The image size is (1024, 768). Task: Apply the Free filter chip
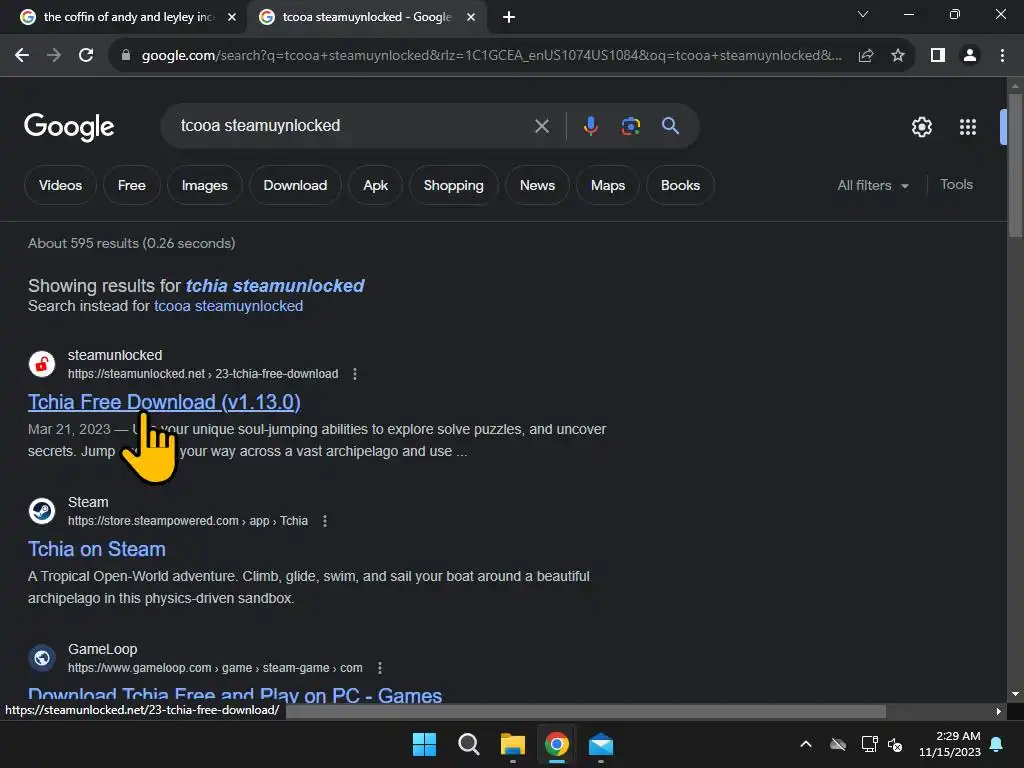click(131, 185)
